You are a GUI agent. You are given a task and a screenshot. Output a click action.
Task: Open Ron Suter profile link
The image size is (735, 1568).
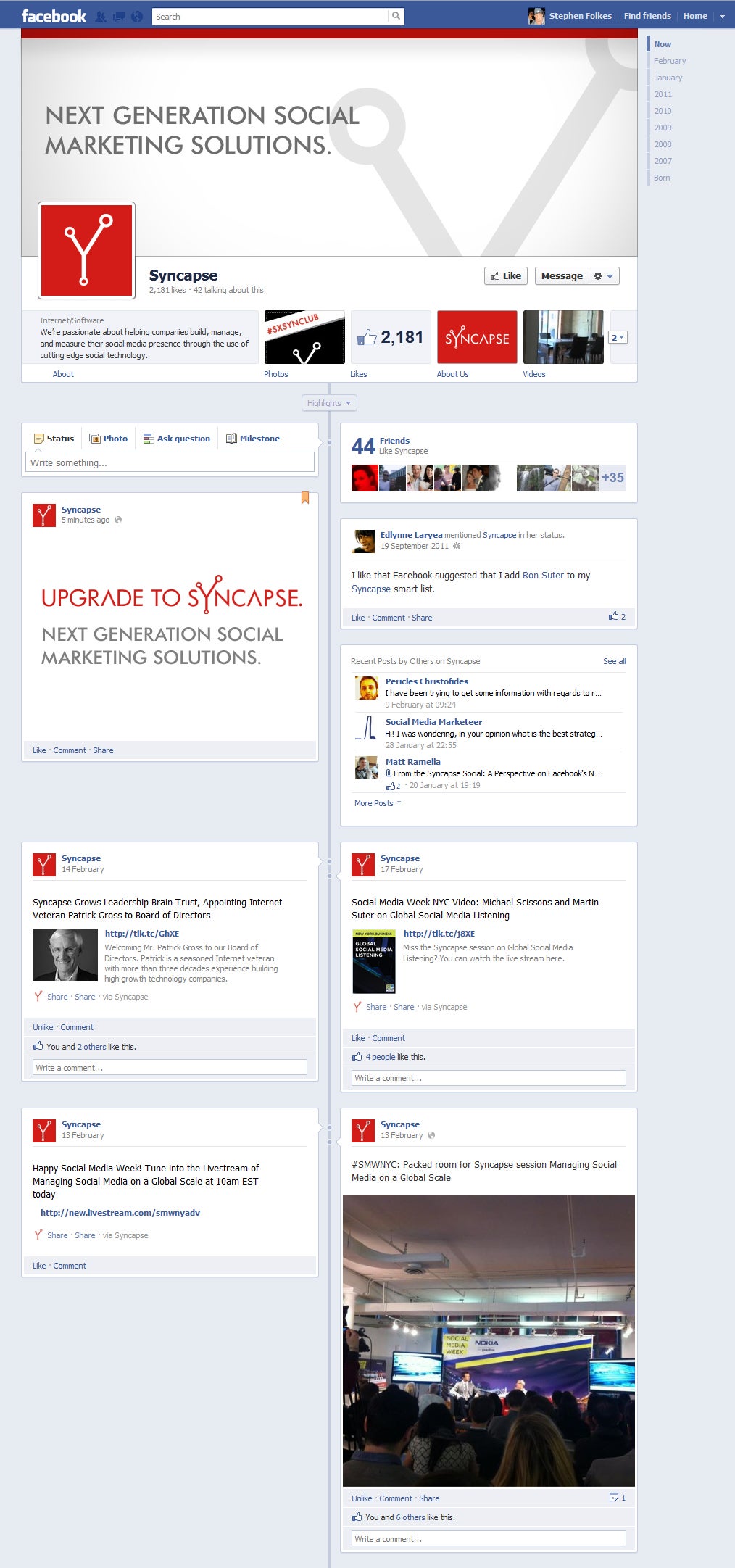click(543, 576)
